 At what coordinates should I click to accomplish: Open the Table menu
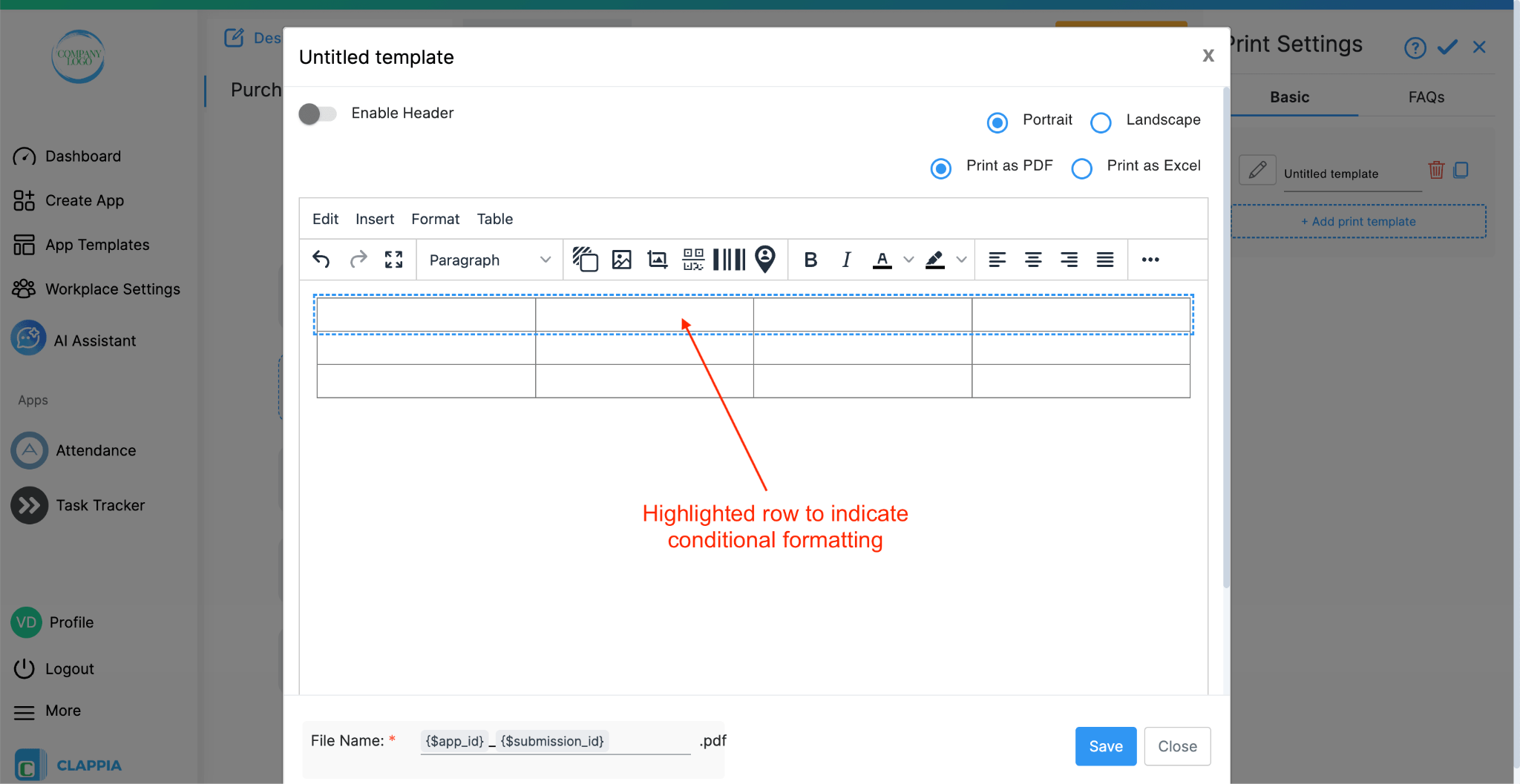495,219
